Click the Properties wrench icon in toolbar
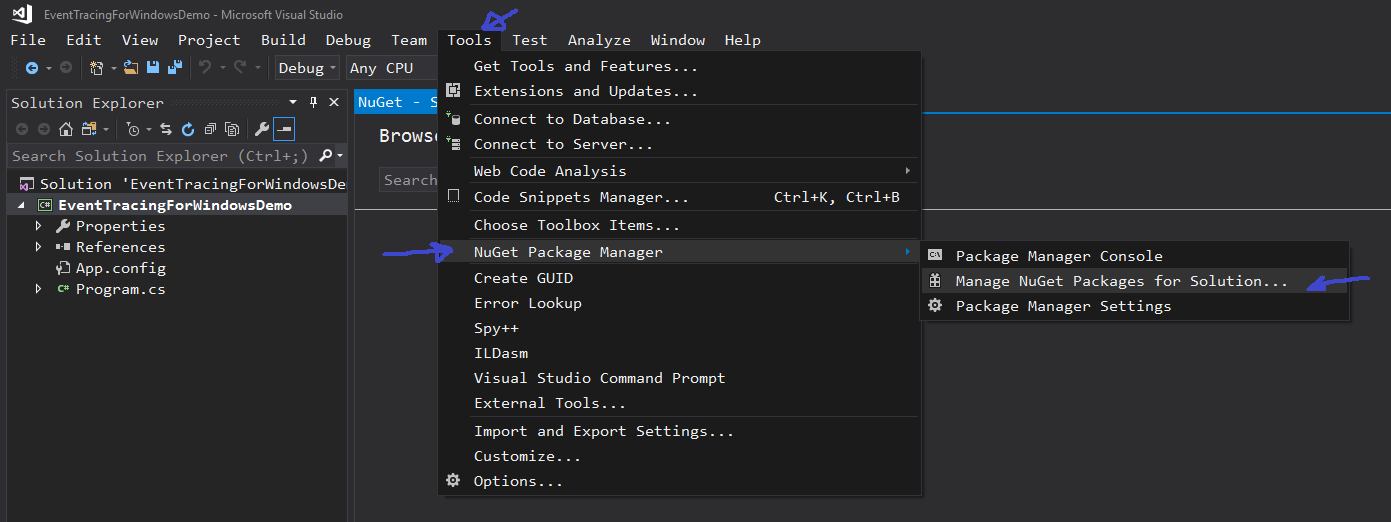The height and width of the screenshot is (522, 1391). (261, 129)
